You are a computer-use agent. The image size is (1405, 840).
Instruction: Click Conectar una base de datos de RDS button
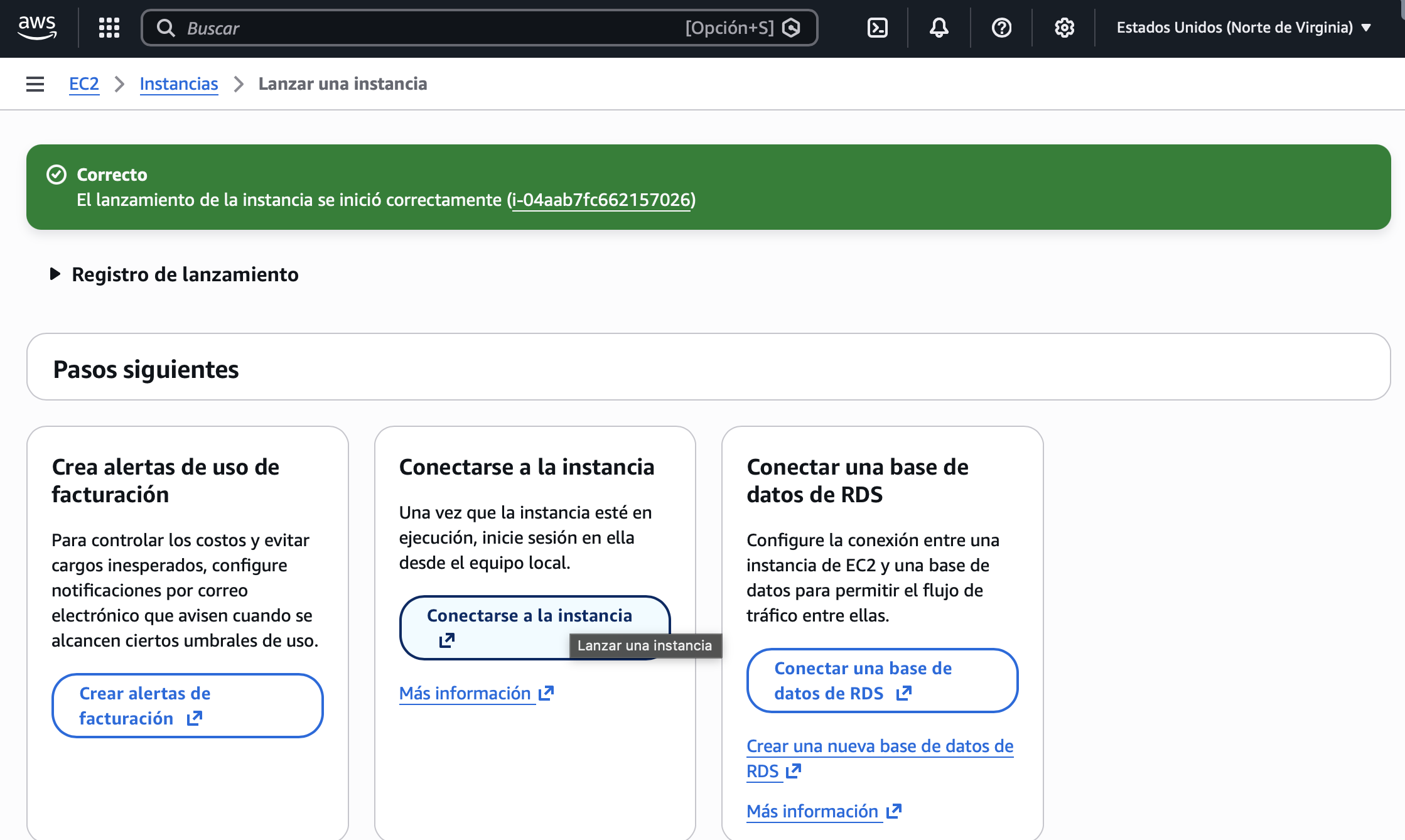pyautogui.click(x=881, y=681)
